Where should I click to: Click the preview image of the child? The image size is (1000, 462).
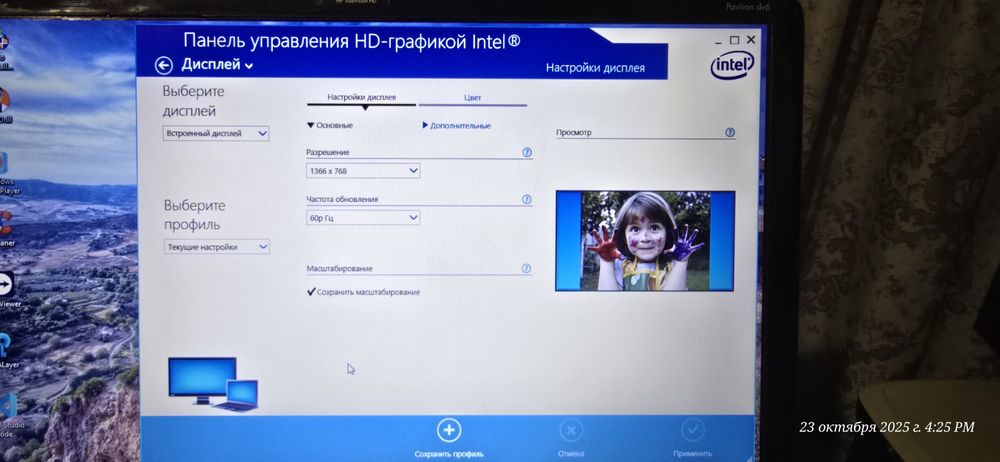pyautogui.click(x=645, y=241)
